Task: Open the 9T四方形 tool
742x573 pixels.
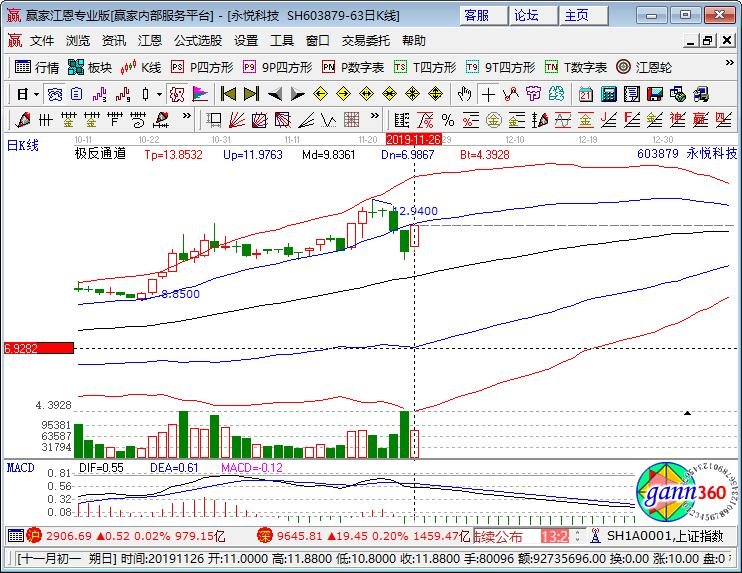Action: 500,68
